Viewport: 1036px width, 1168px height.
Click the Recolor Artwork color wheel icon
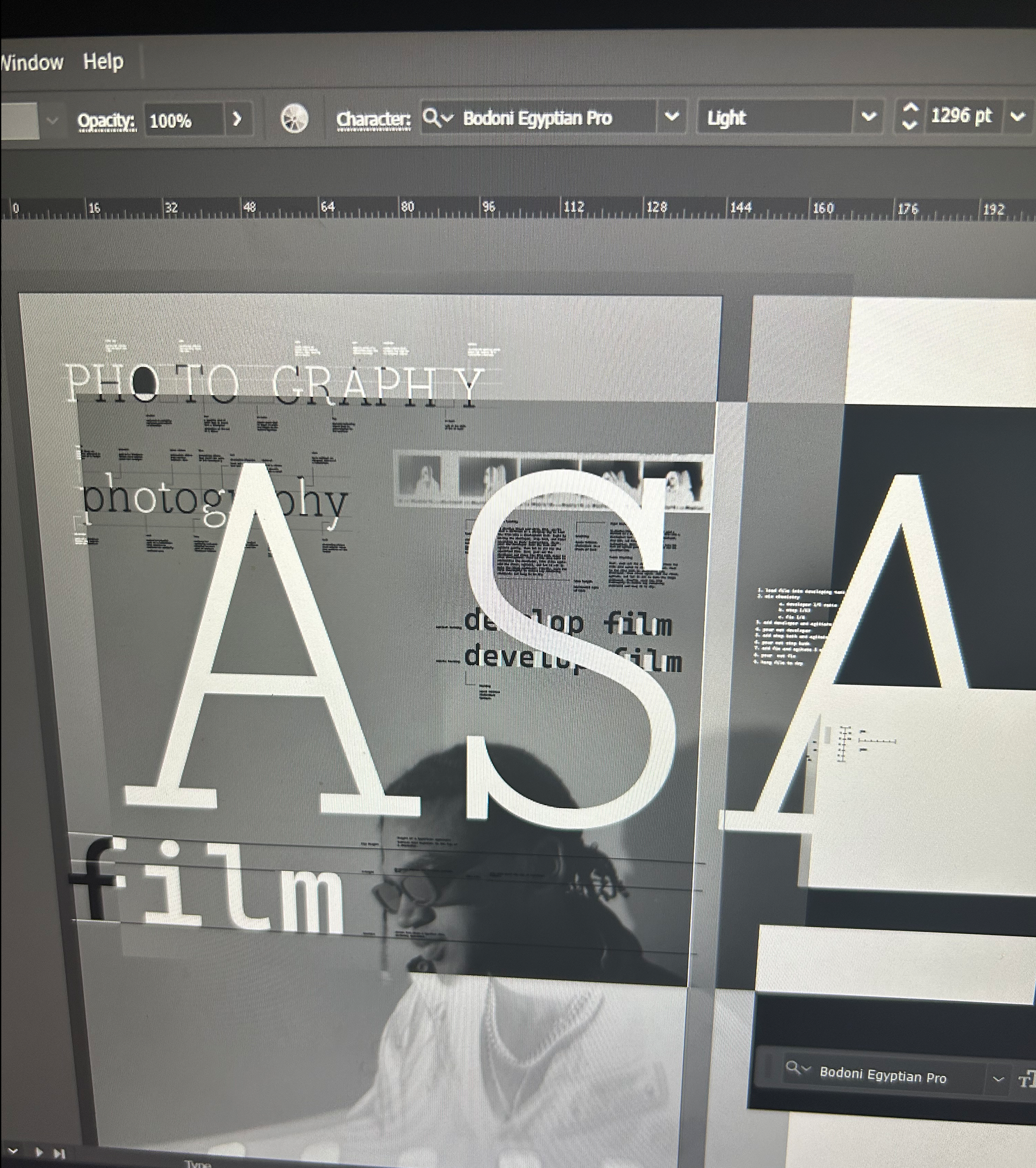(x=295, y=119)
